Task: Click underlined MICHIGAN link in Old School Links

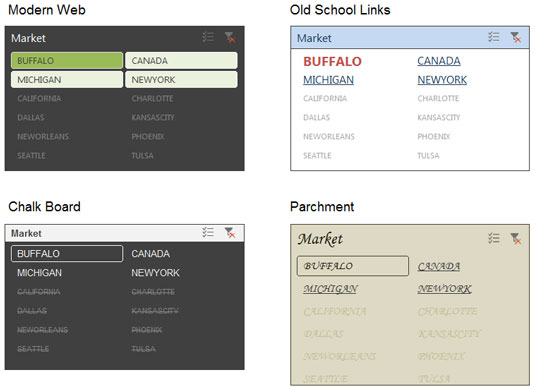Action: click(x=328, y=80)
